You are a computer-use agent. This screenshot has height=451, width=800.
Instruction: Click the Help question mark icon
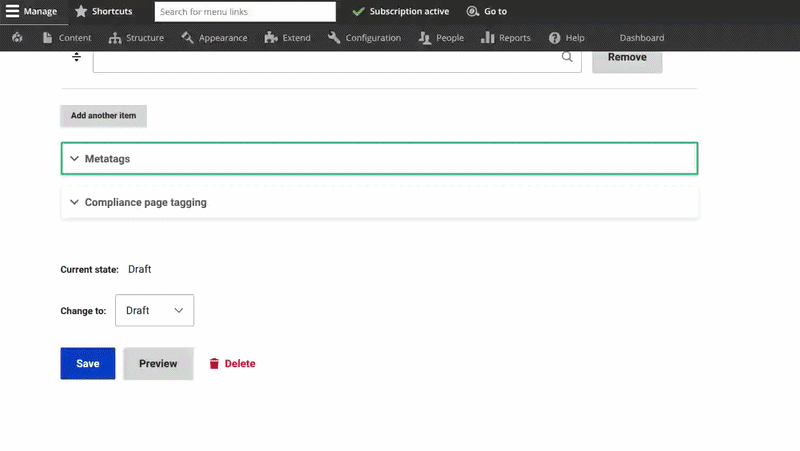555,38
